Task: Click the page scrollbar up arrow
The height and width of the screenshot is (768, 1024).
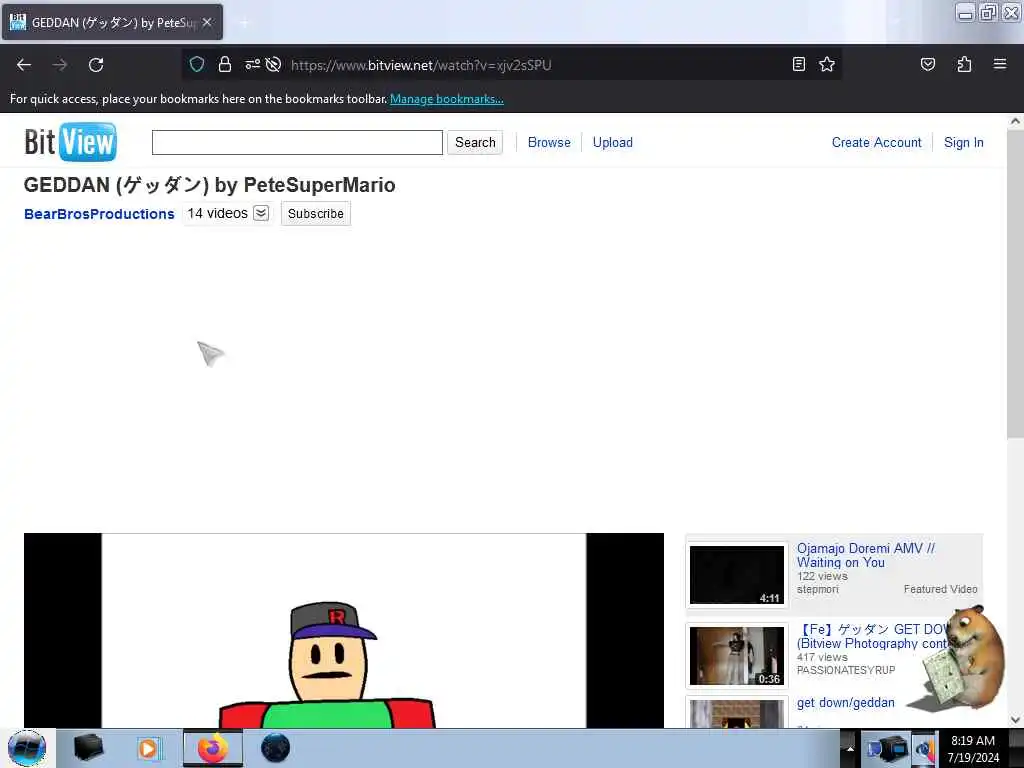Action: pos(1015,121)
